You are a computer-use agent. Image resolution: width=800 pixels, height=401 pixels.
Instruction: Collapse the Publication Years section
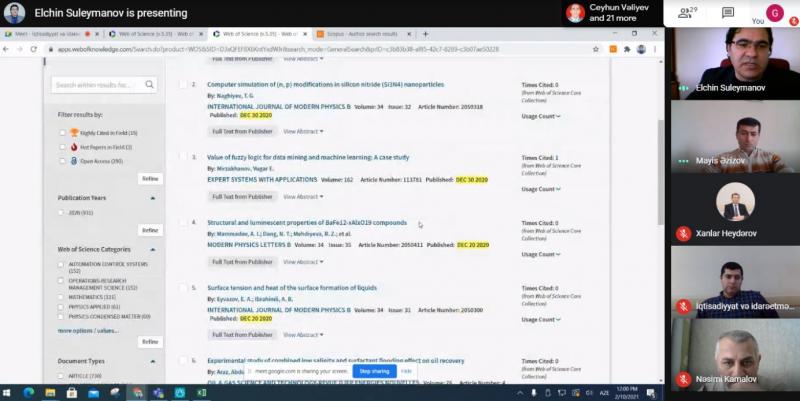point(153,198)
